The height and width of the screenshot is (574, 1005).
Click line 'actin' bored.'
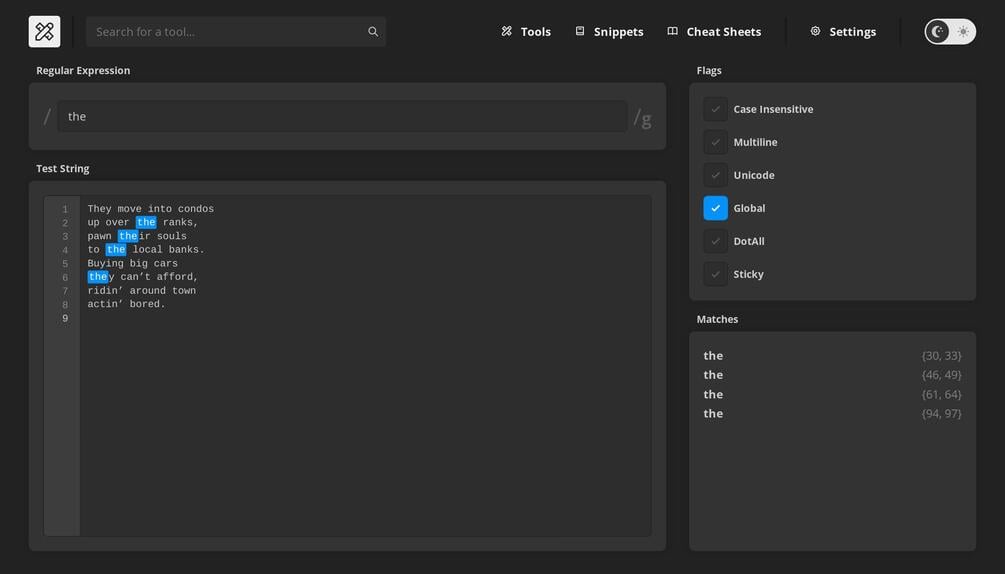[126, 304]
